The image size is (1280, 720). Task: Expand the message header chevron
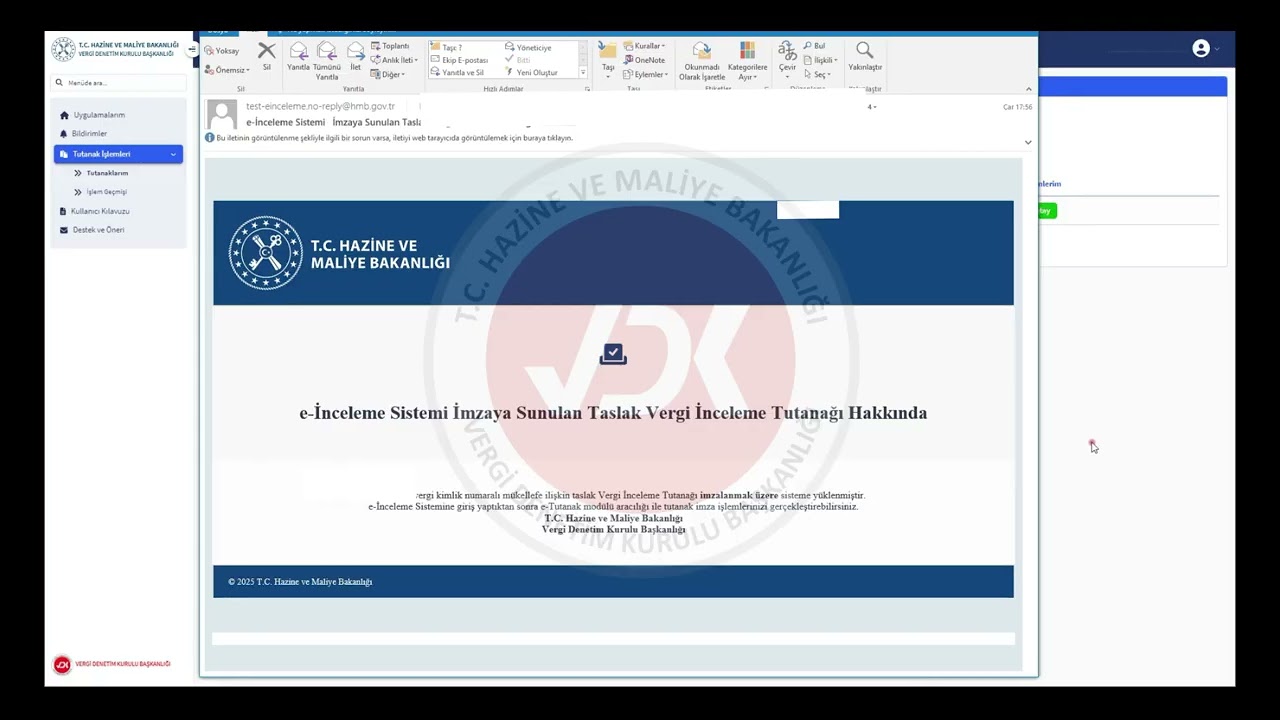click(1028, 142)
